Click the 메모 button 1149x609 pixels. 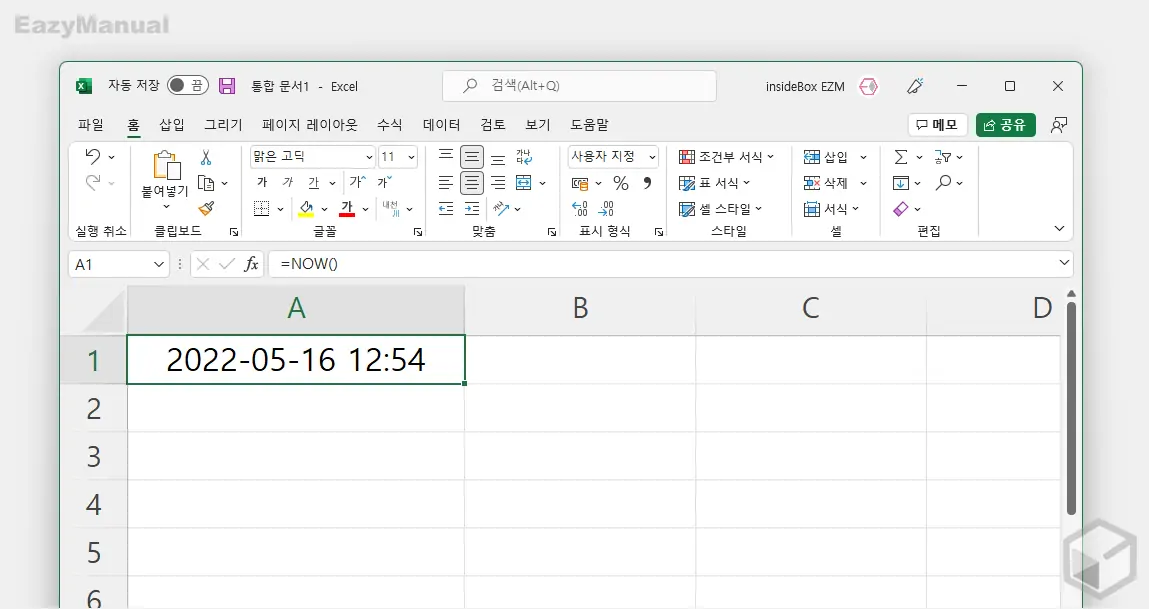click(937, 124)
